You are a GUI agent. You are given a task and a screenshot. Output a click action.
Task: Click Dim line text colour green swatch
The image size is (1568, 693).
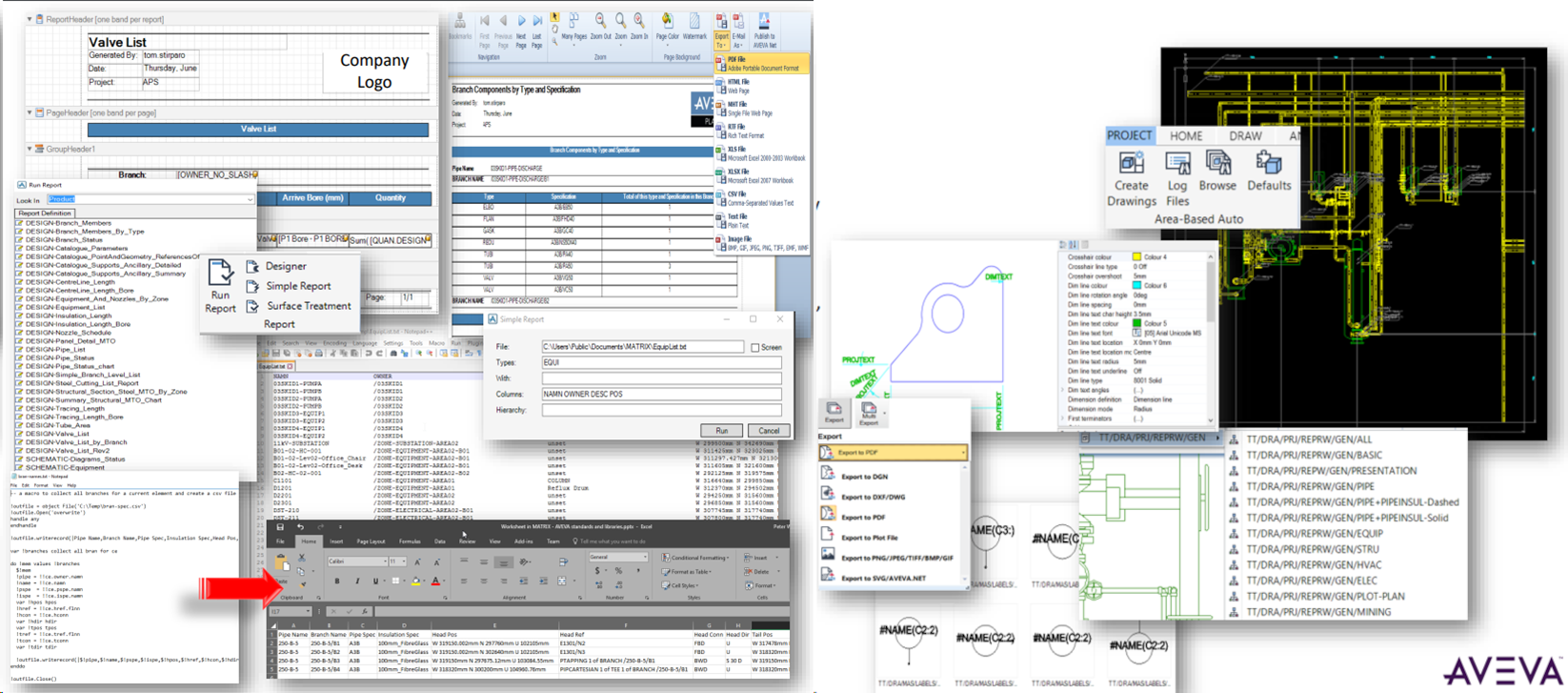[x=1136, y=324]
